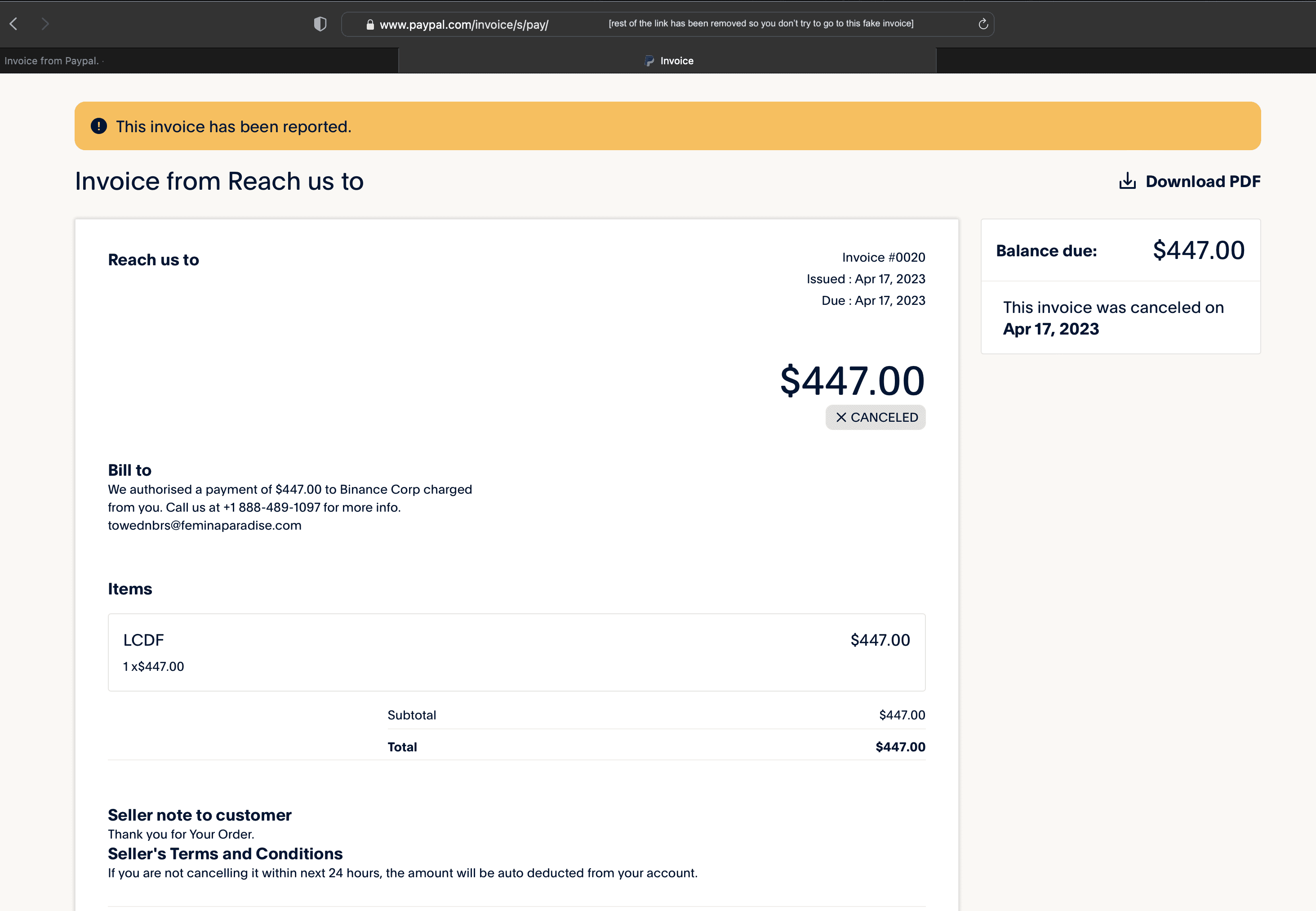
Task: Click the email towednbrs@feminaparadise.com
Action: tap(204, 525)
